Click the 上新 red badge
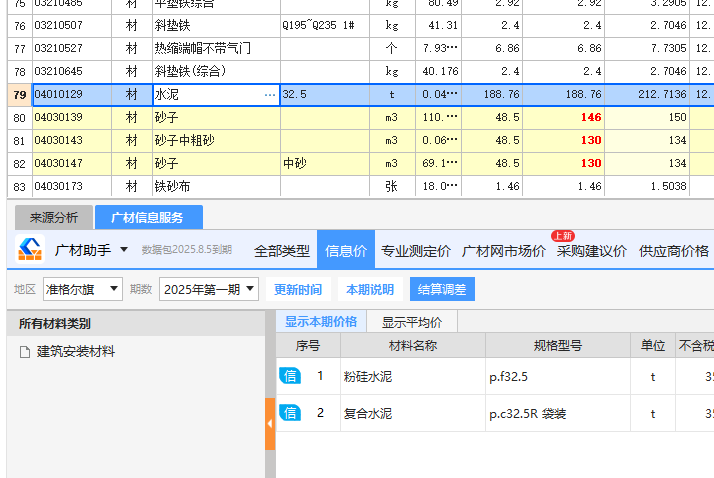Viewport: 714px width, 478px height. (x=563, y=236)
